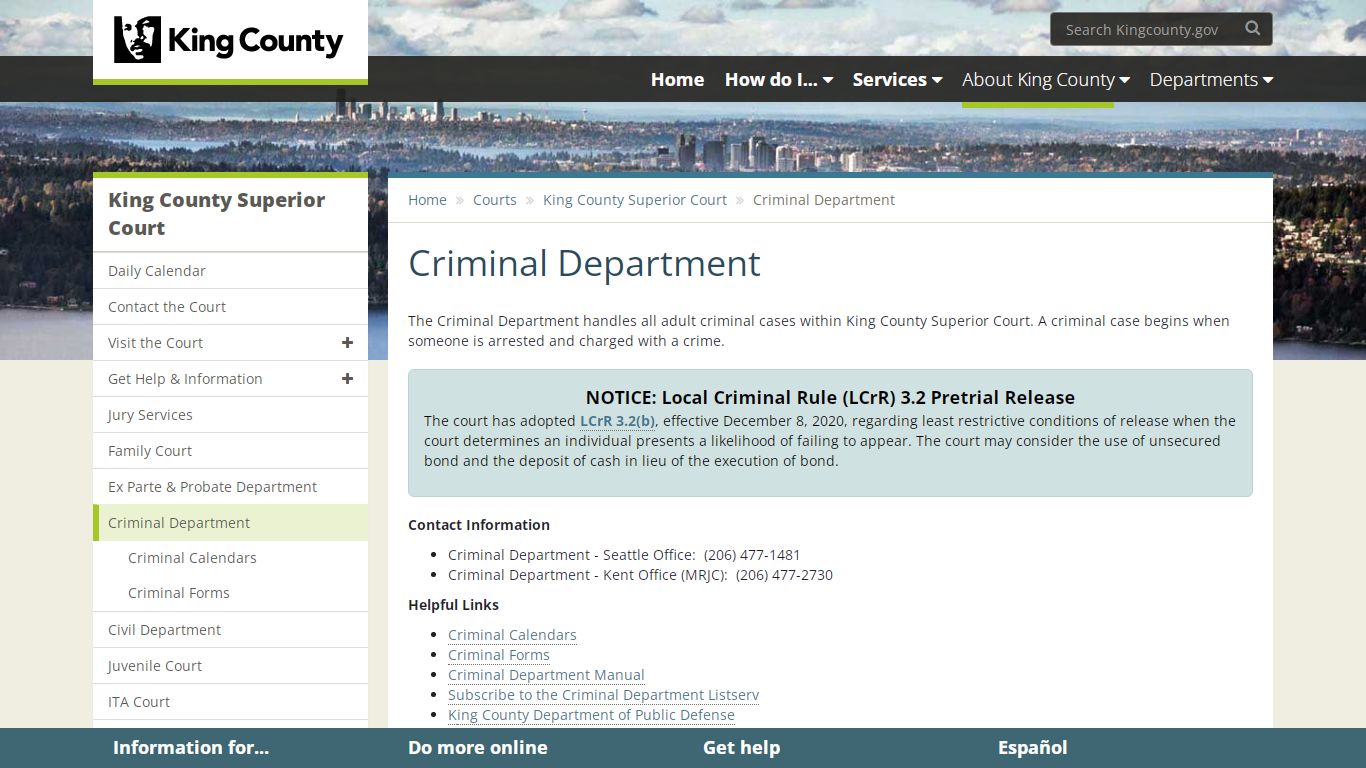Click Visit the Court sidebar label
Viewport: 1366px width, 768px height.
point(155,343)
